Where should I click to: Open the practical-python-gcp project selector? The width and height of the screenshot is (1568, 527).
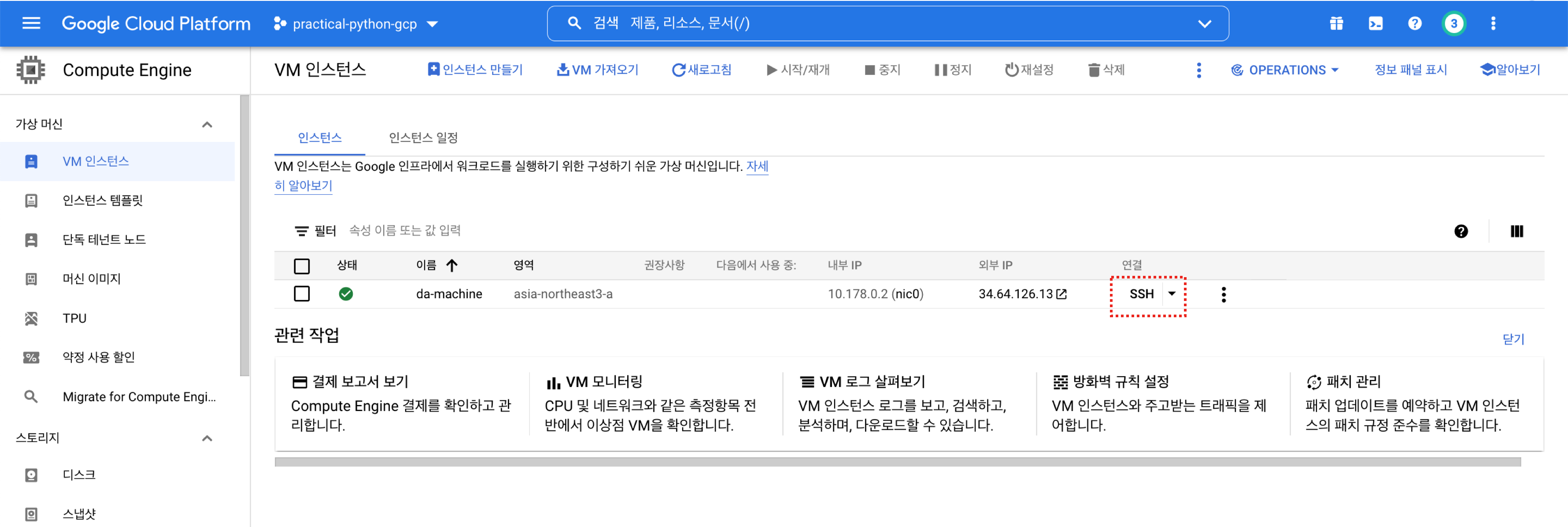(355, 24)
